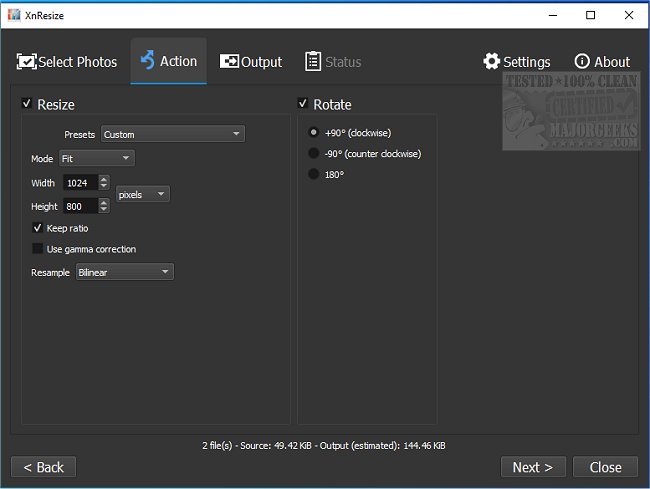Expand the Mode dropdown set to Fit
This screenshot has height=489, width=650.
coord(96,158)
